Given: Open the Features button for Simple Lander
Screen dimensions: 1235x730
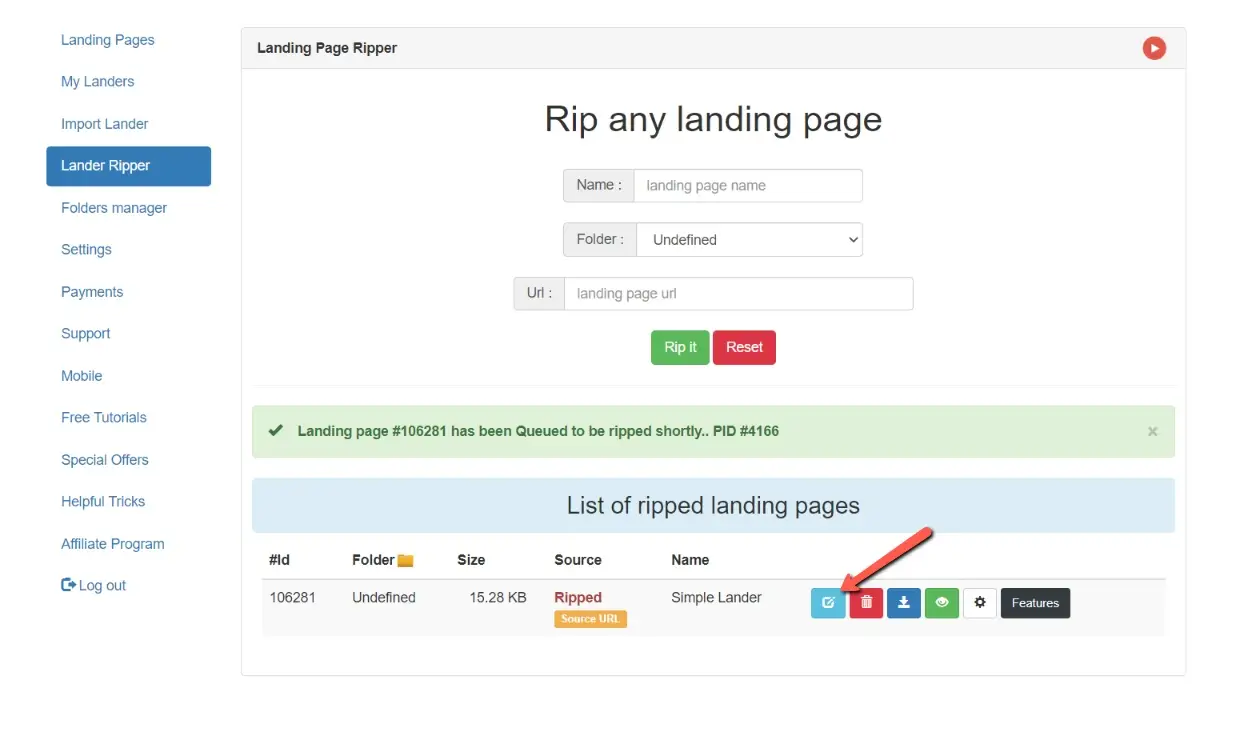Looking at the screenshot, I should click(x=1035, y=603).
